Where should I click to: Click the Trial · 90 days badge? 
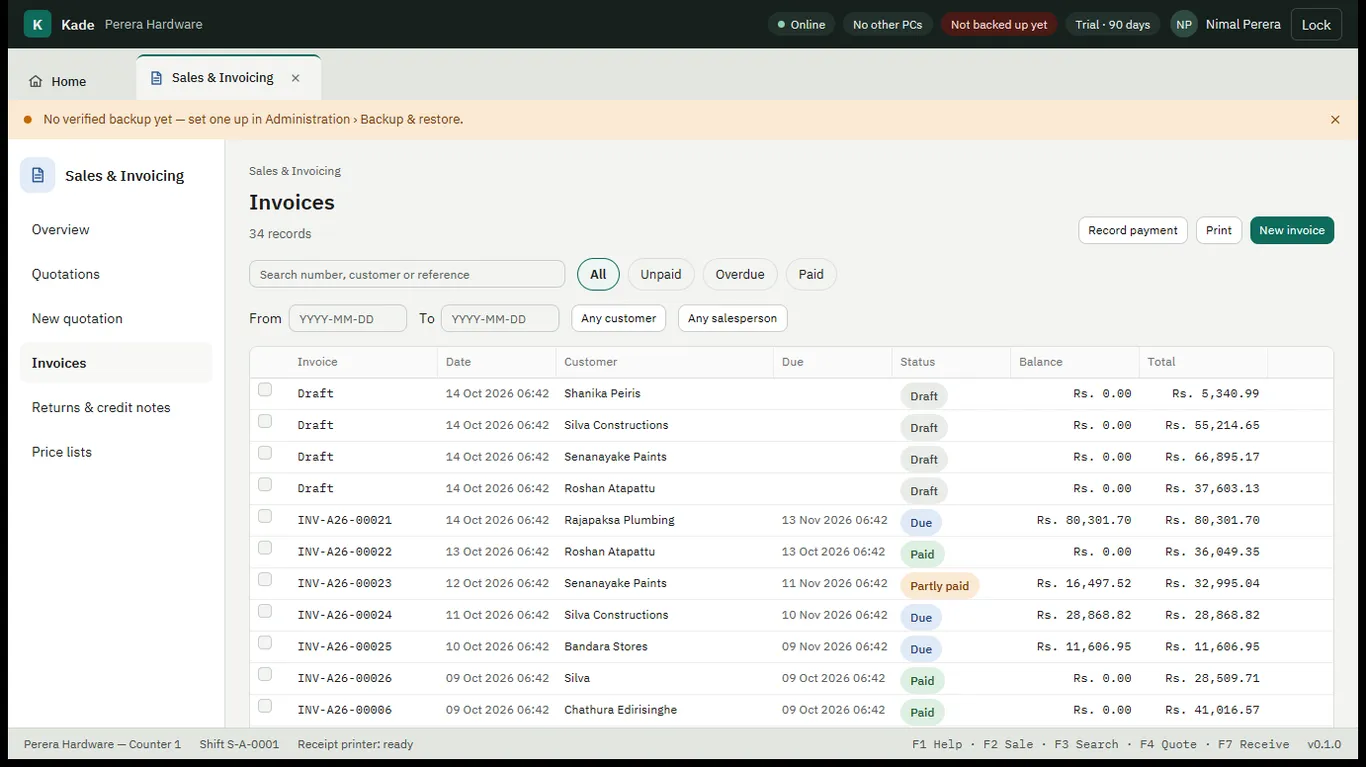point(1113,24)
